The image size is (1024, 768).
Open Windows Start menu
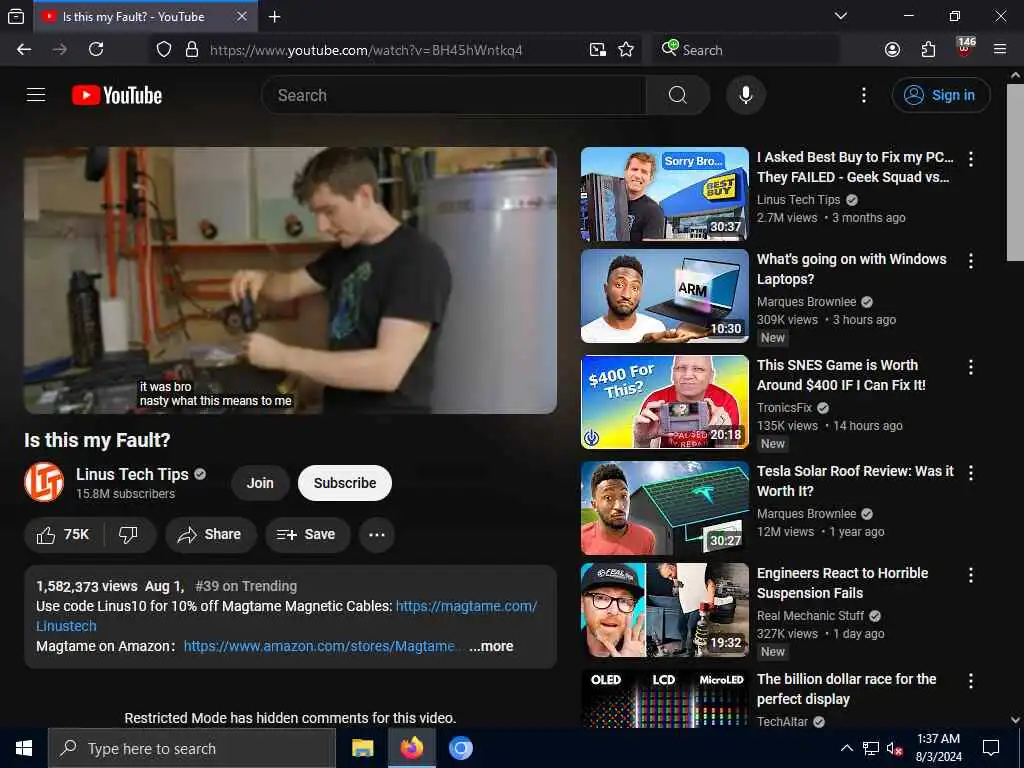pos(24,748)
